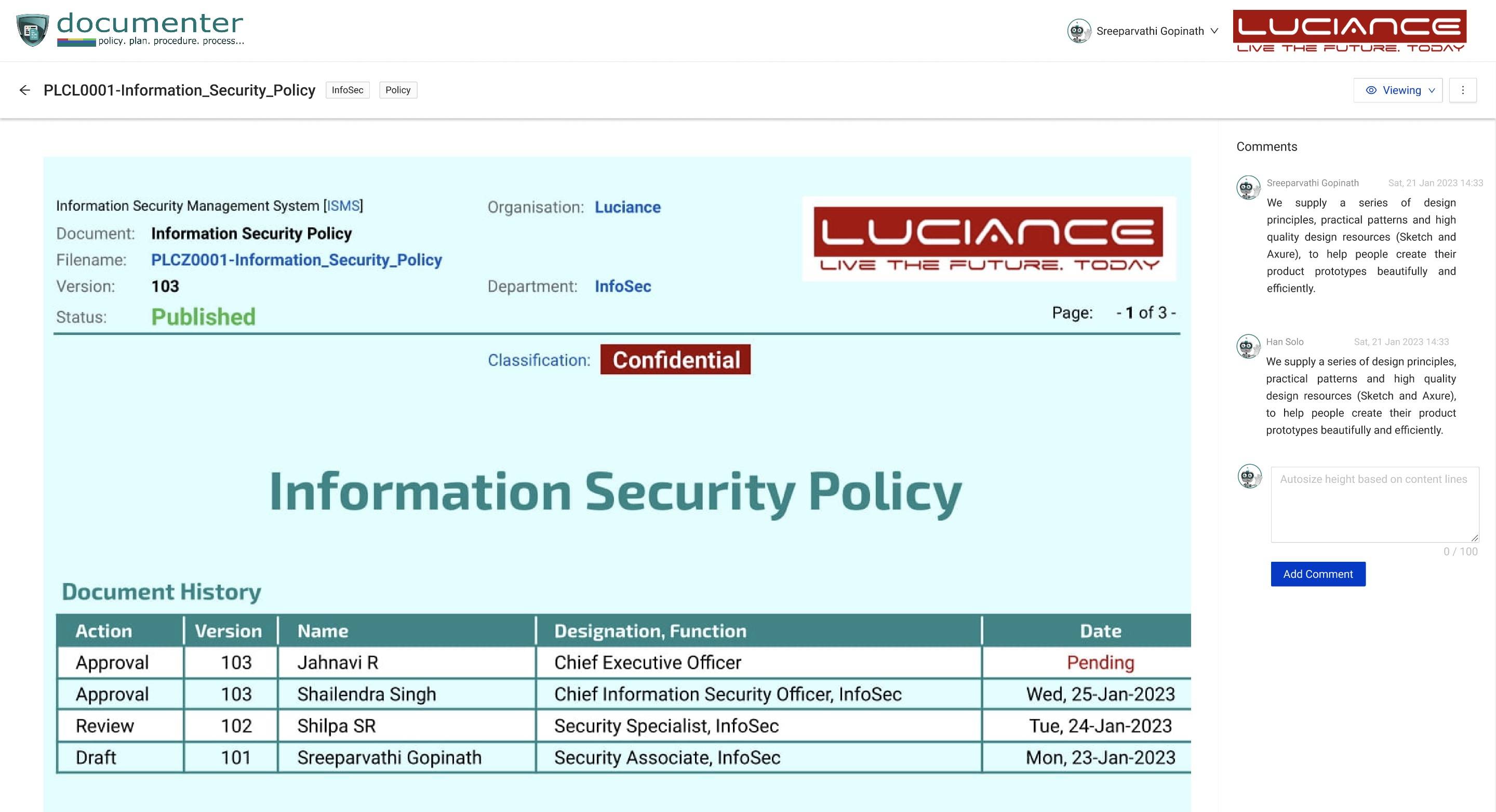Click the InfoSec tag

tap(348, 90)
